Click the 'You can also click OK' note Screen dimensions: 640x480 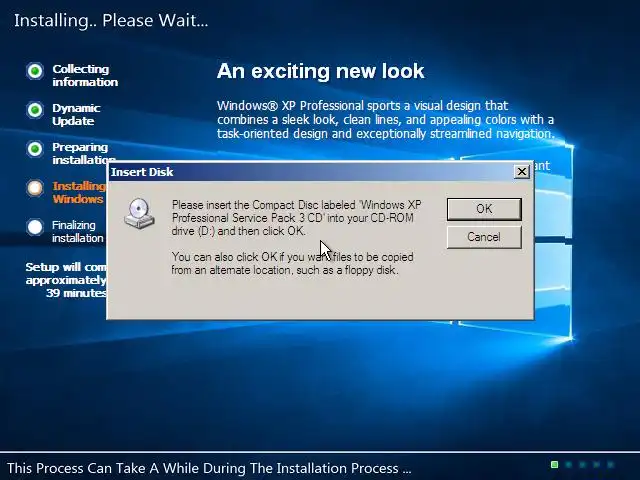coord(293,263)
